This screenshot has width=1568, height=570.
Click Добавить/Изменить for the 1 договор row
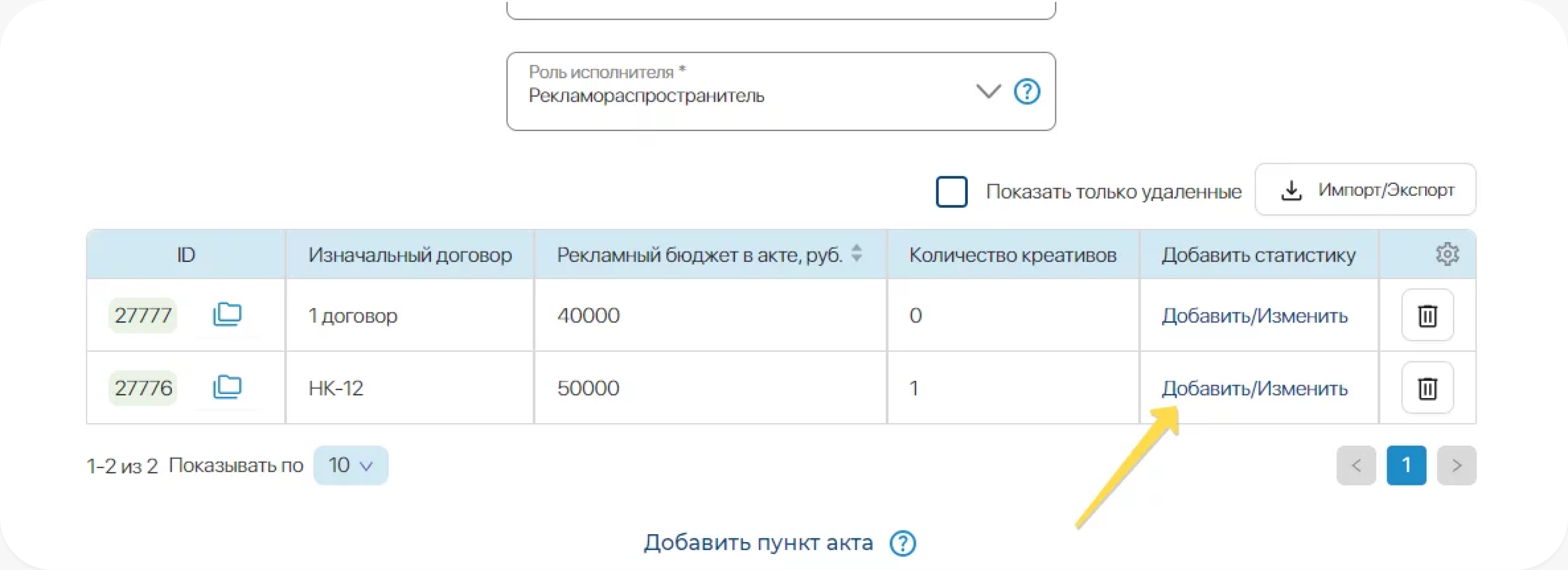[x=1254, y=316]
